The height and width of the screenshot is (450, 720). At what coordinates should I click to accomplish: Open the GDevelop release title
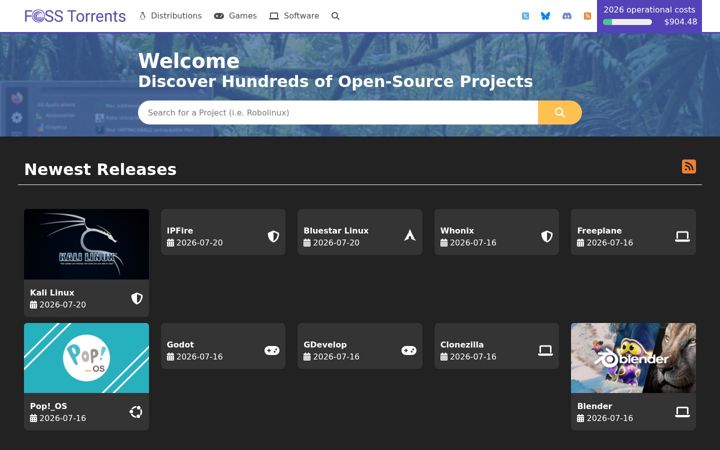[x=325, y=344]
